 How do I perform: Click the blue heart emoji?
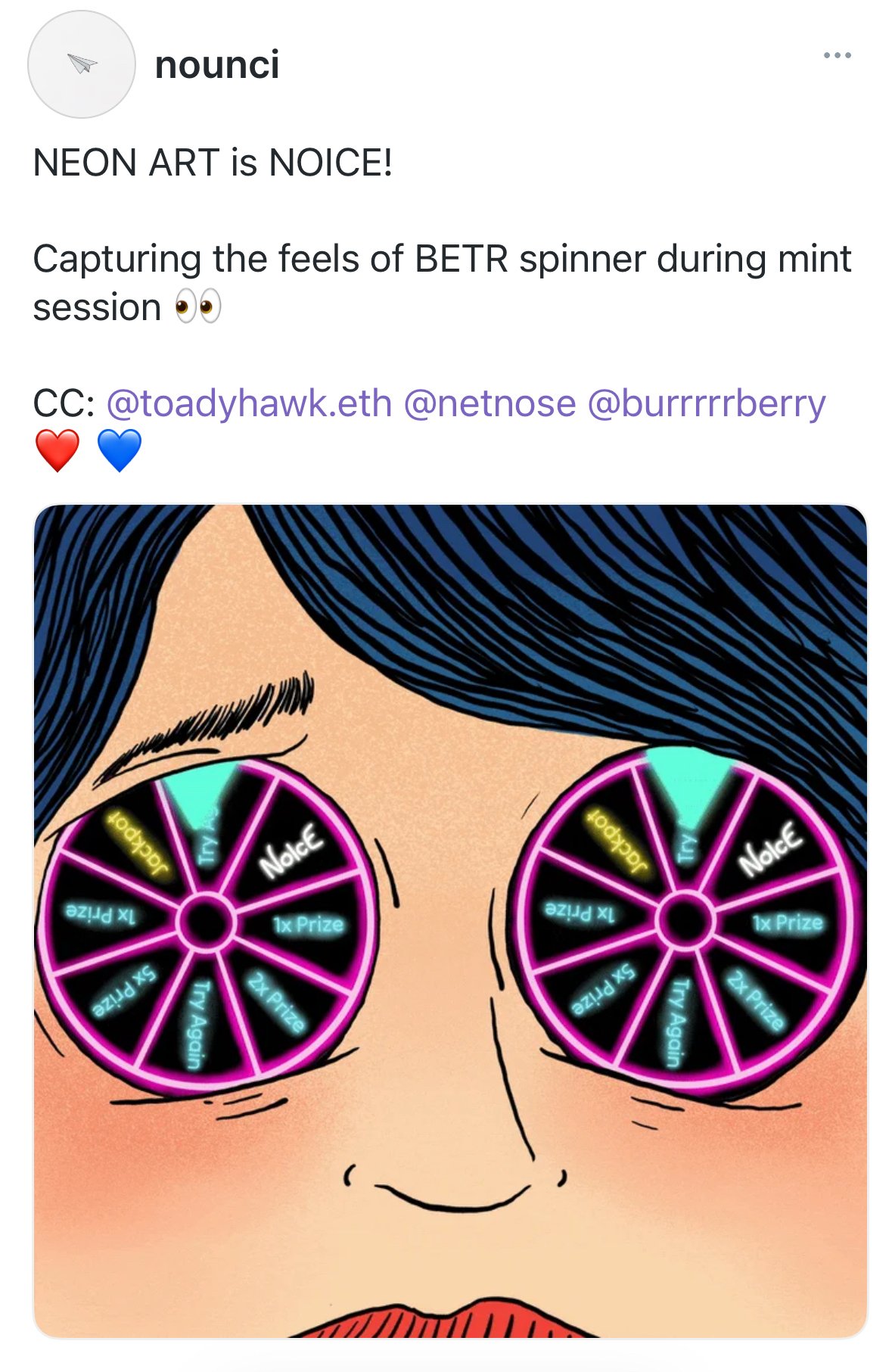click(120, 450)
